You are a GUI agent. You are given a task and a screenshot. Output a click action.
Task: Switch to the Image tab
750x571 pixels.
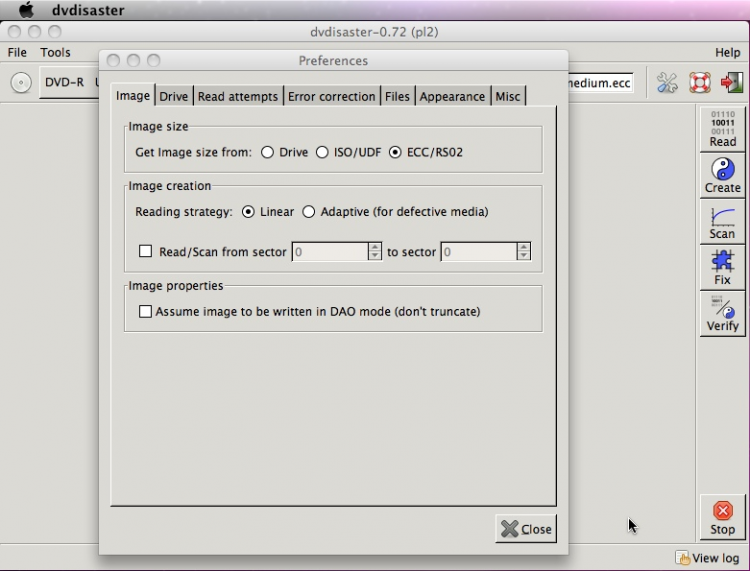pos(133,96)
